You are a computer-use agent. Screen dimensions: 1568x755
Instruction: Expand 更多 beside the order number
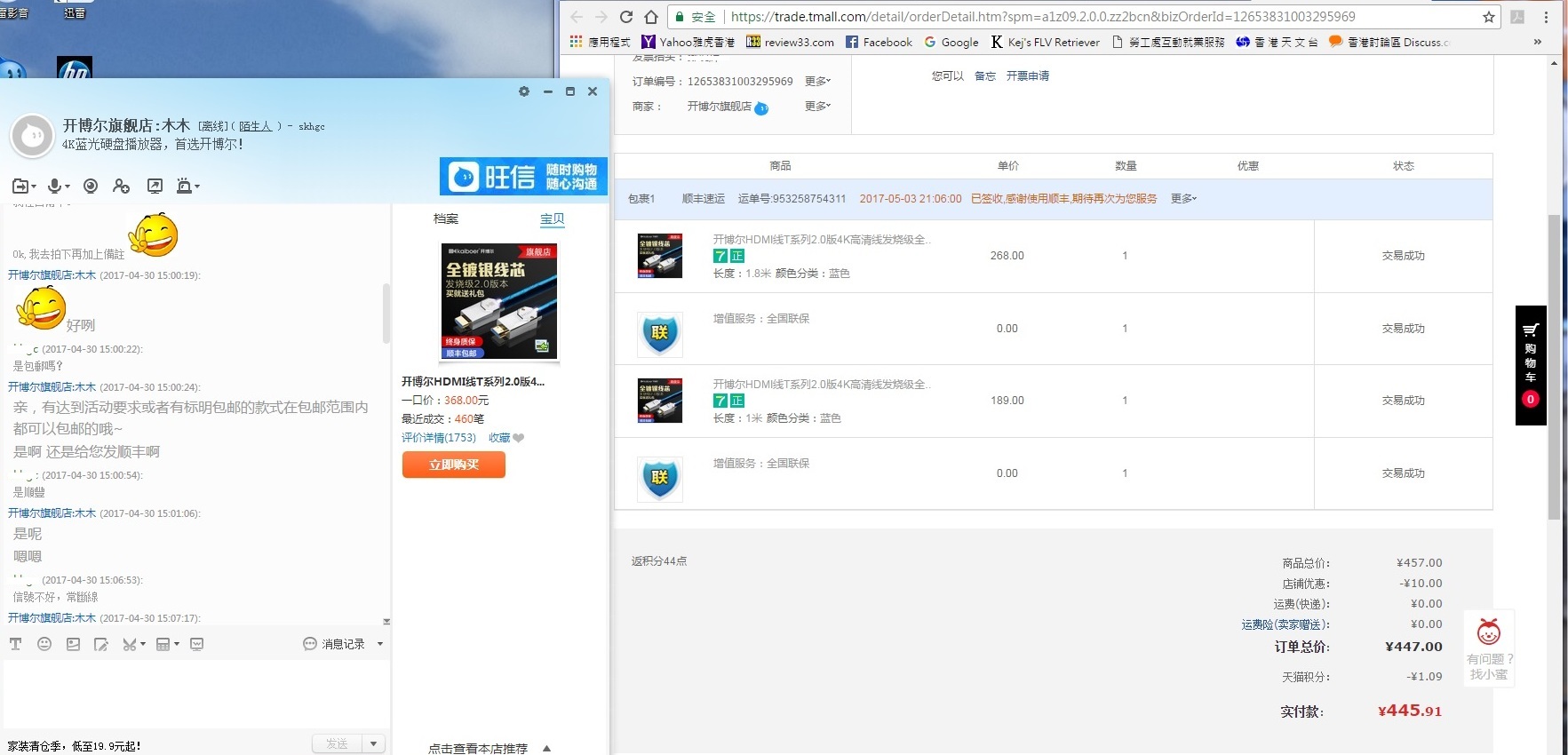[817, 81]
